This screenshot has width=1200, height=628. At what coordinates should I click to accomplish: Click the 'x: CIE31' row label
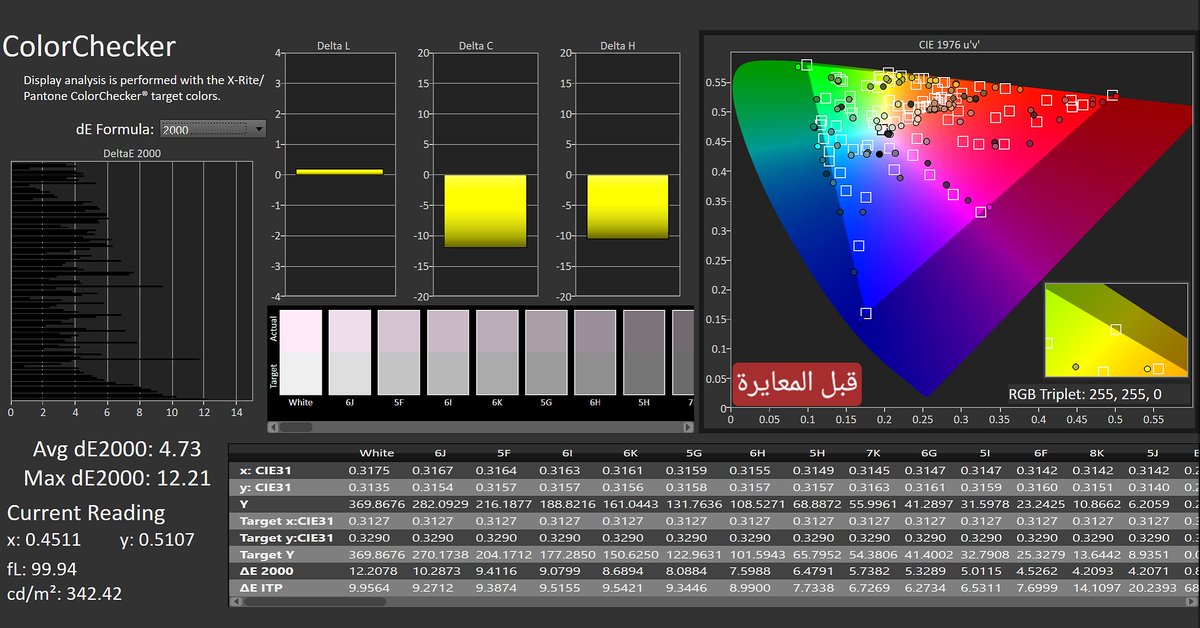(x=266, y=469)
